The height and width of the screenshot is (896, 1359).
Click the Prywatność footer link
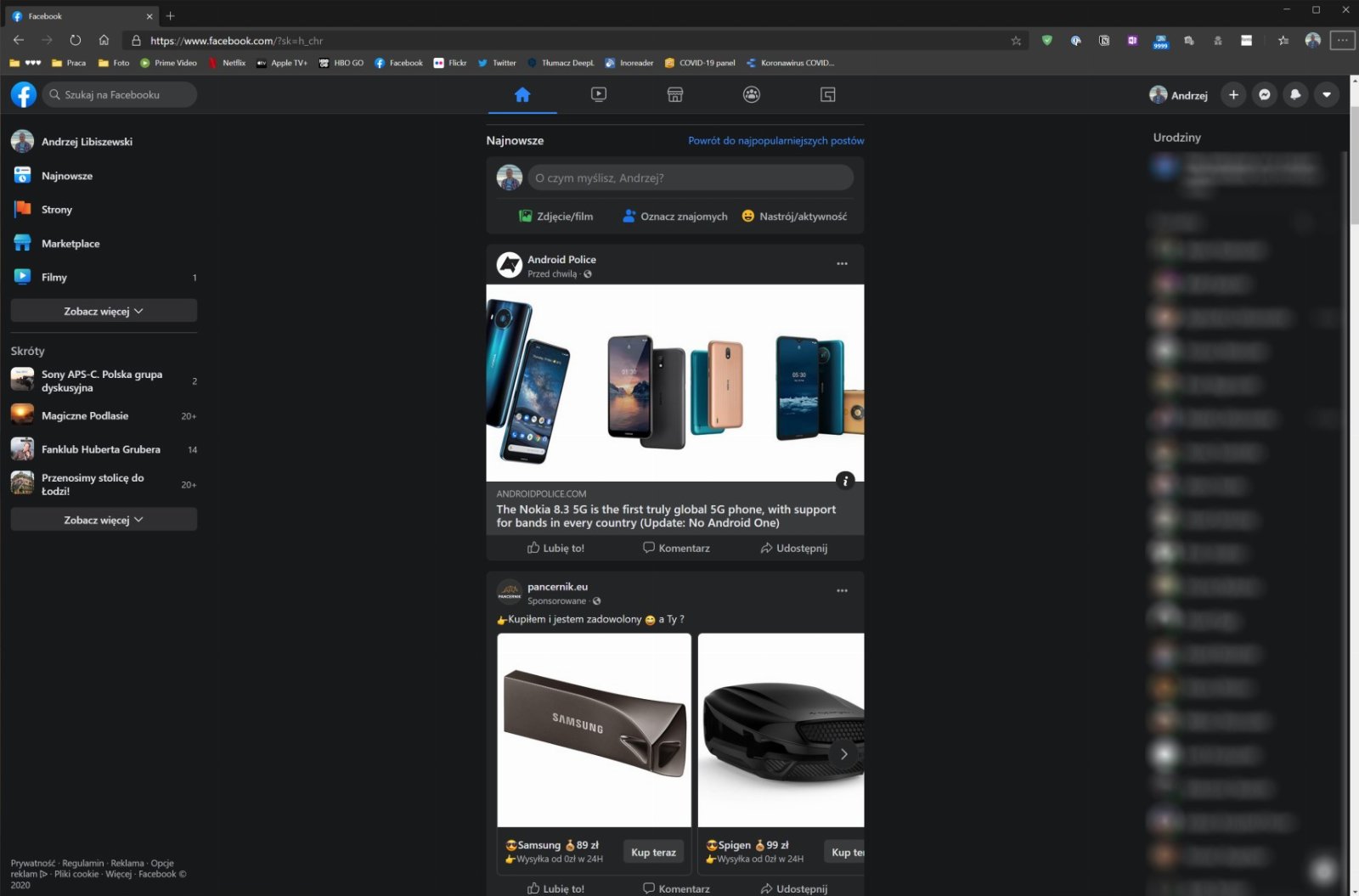[x=32, y=863]
